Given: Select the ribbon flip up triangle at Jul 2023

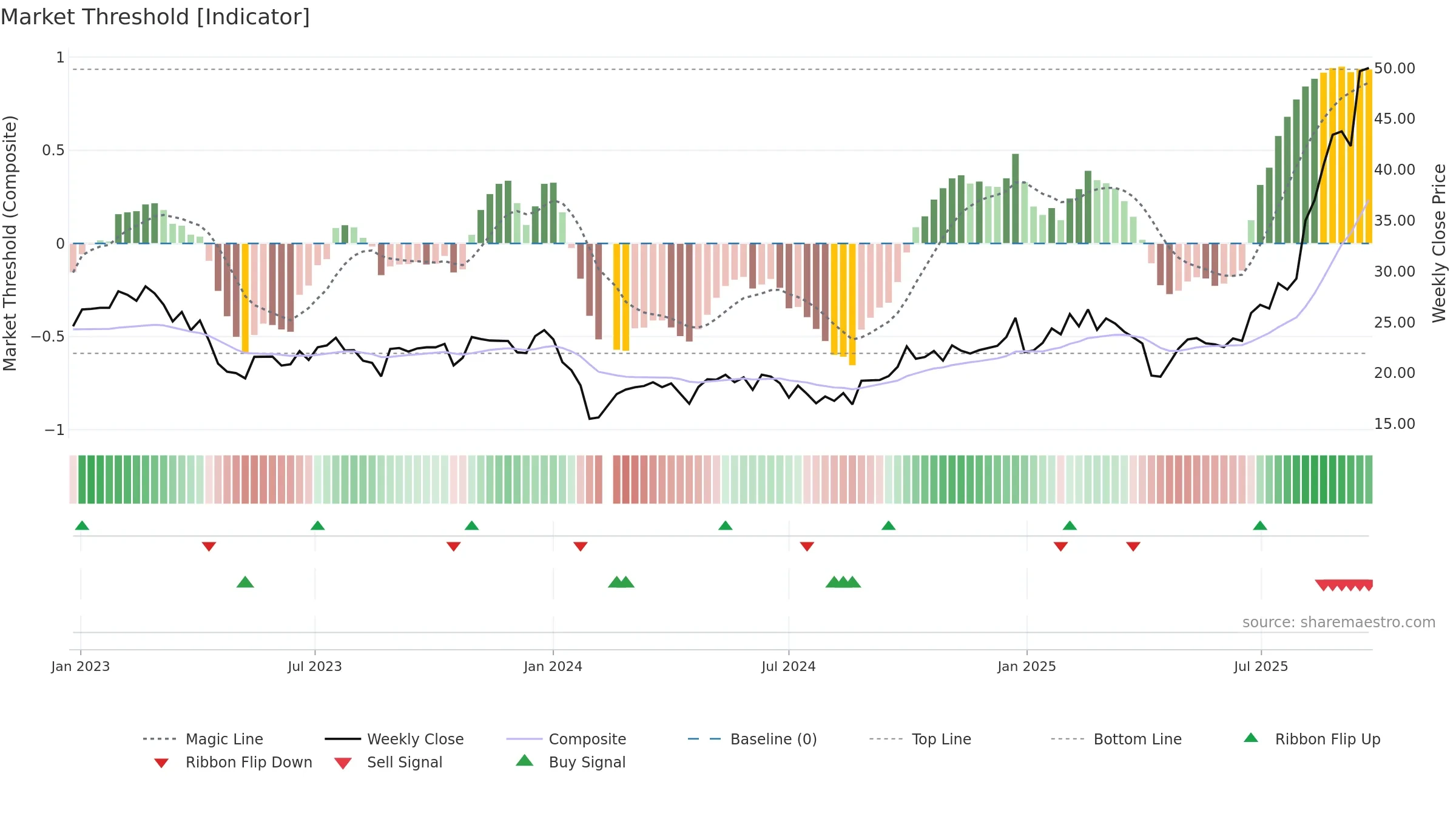Looking at the screenshot, I should 317,525.
